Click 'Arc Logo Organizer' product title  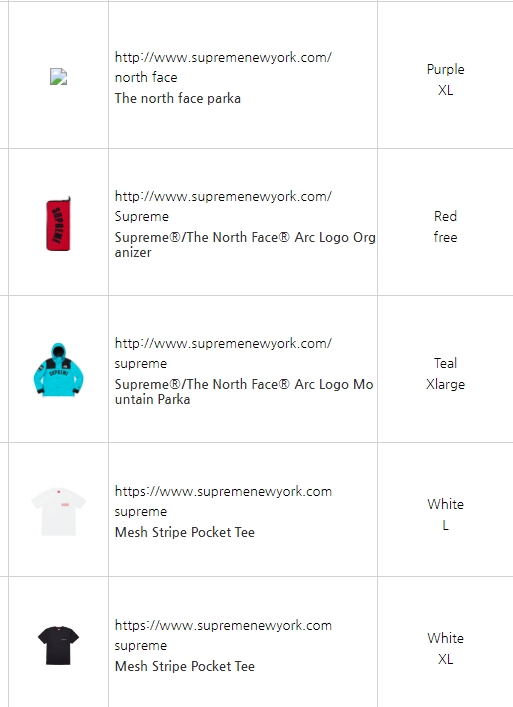click(245, 244)
